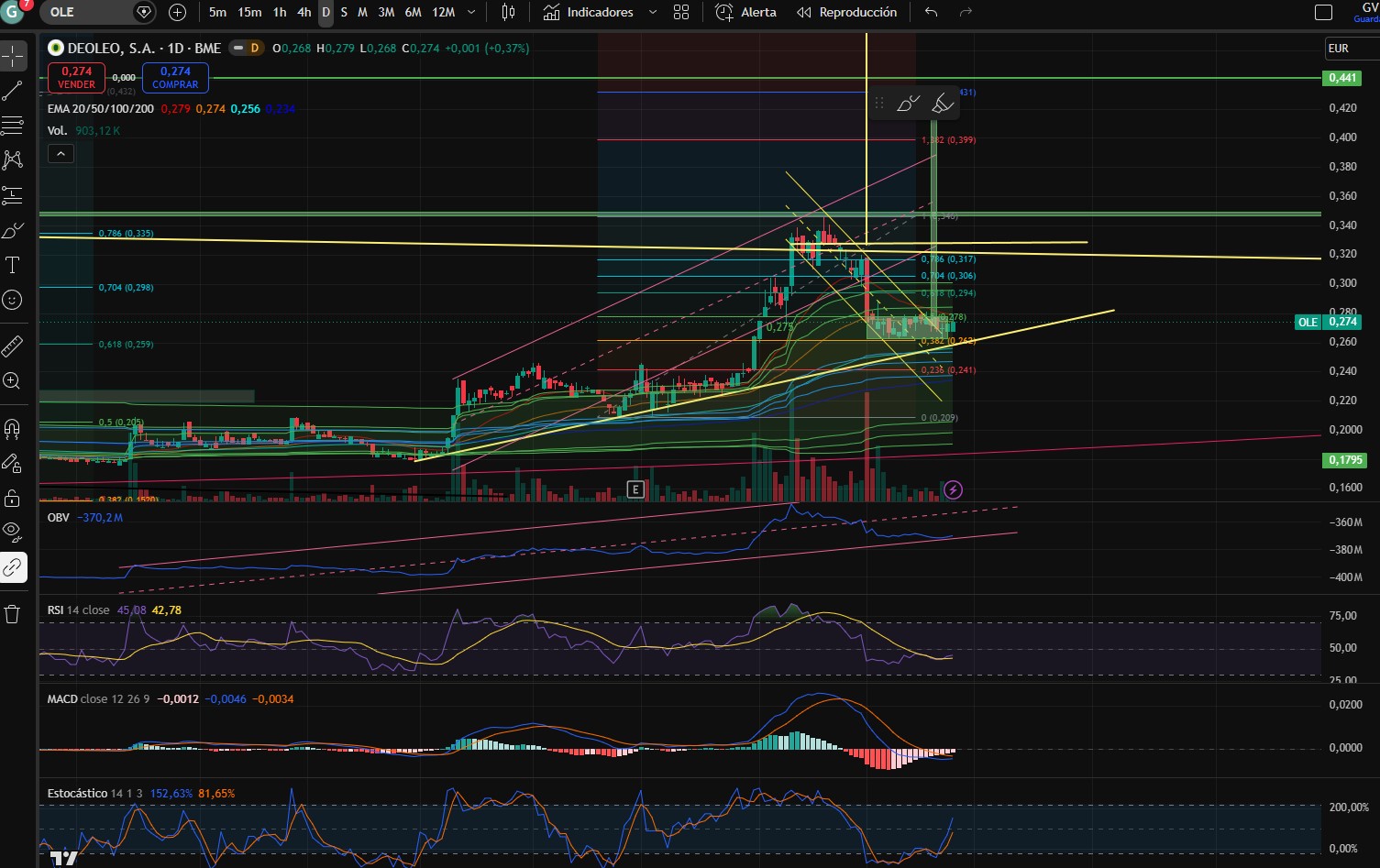Screen dimensions: 1380x868
Task: Switch to the 15m timeframe
Action: (249, 12)
